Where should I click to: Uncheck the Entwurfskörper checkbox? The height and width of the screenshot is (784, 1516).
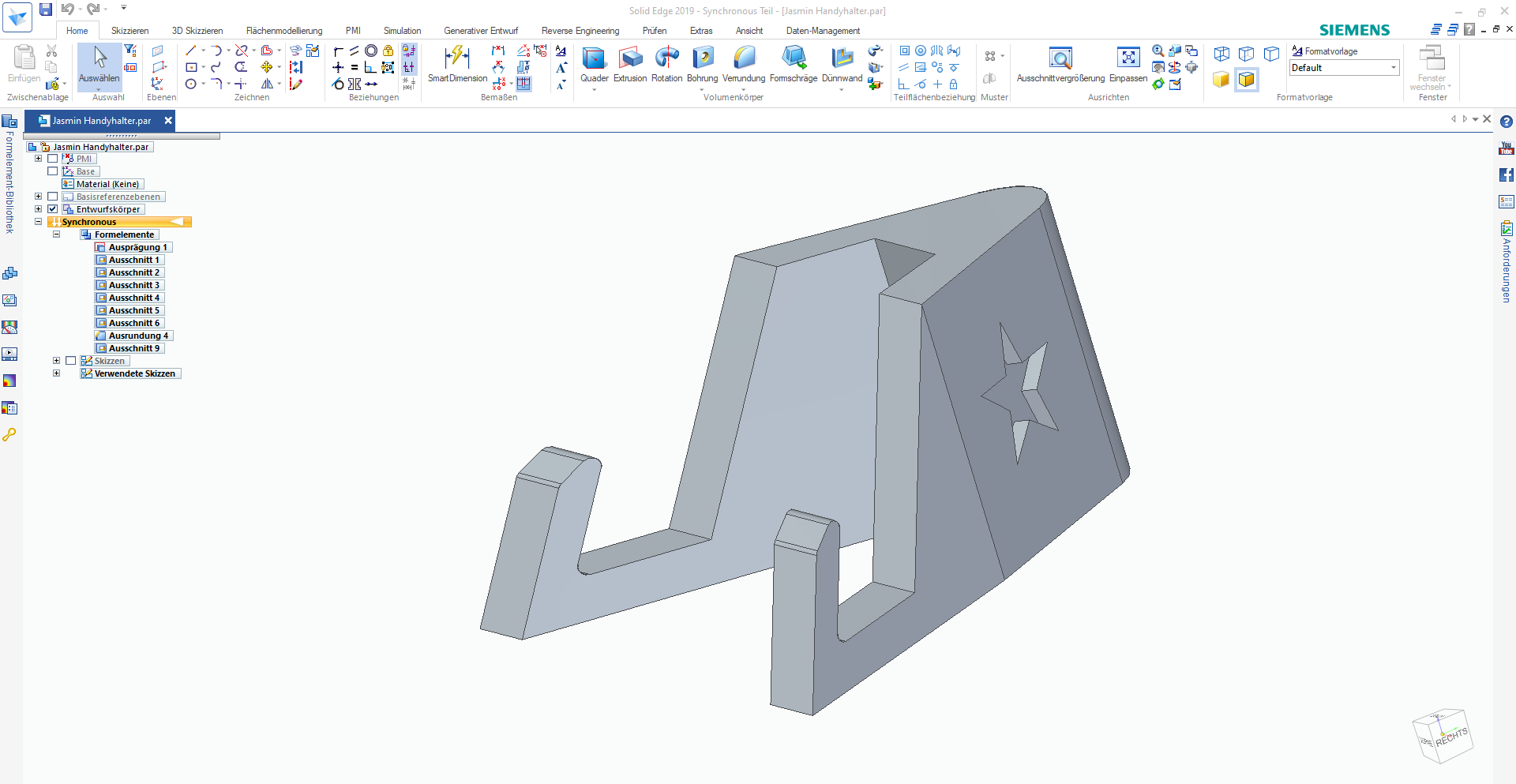(x=53, y=209)
